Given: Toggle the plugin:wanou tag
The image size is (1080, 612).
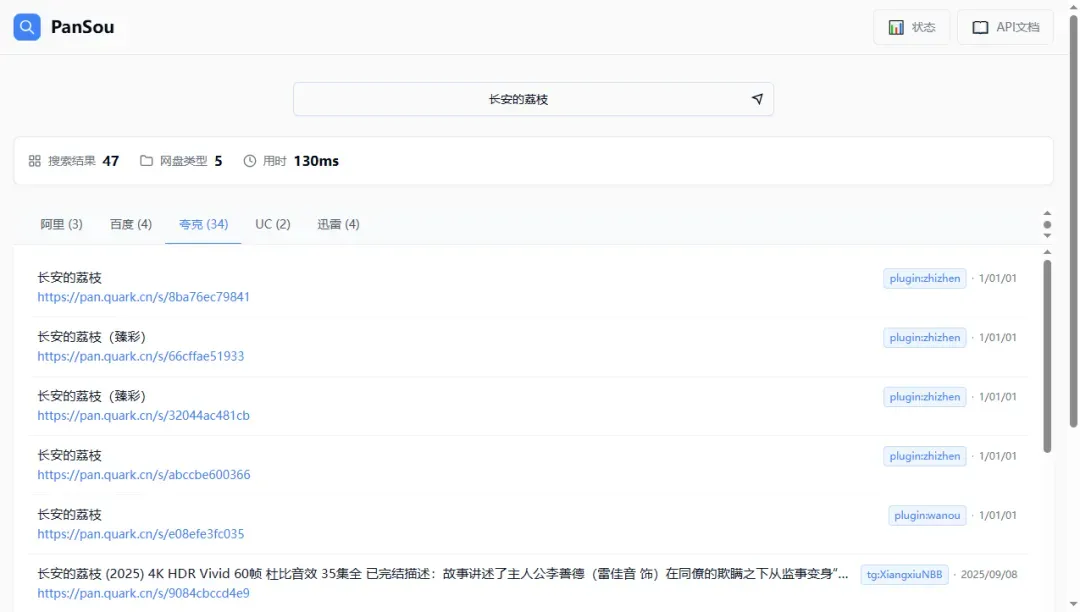Looking at the screenshot, I should tap(924, 514).
